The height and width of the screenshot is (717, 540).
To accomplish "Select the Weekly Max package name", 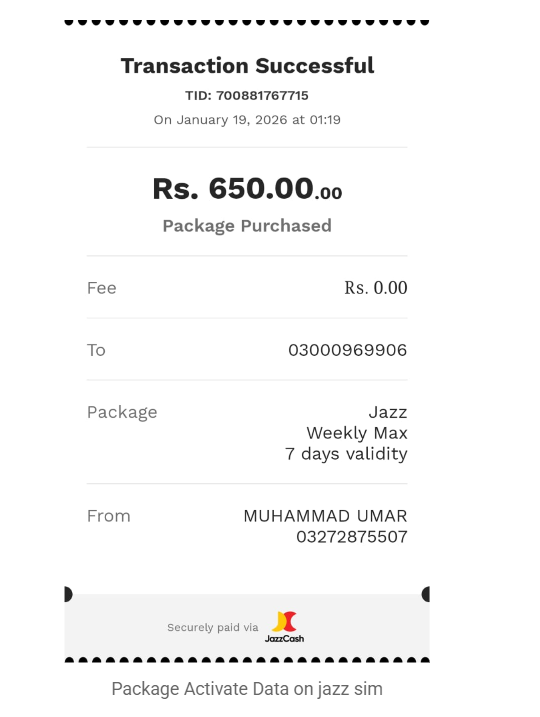I will point(357,433).
